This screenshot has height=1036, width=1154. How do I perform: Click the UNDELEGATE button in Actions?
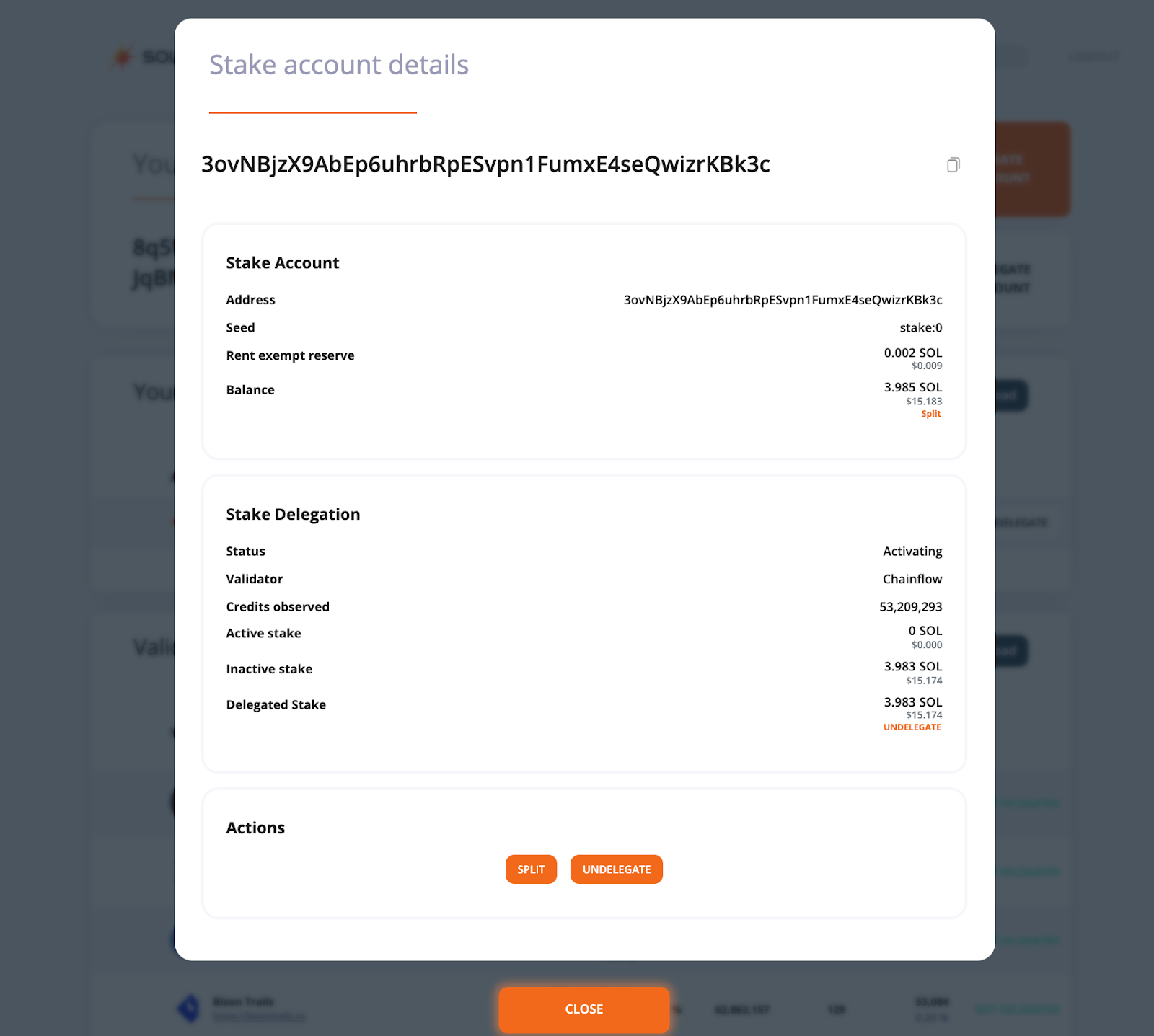(617, 869)
